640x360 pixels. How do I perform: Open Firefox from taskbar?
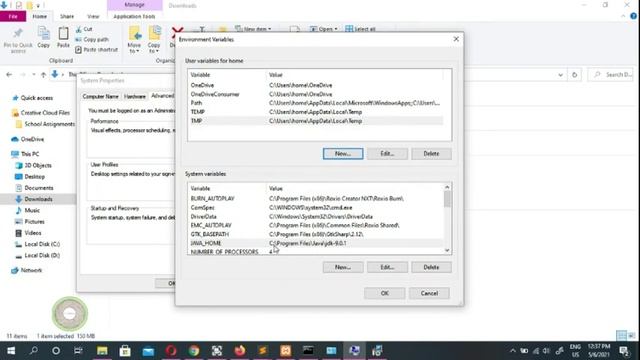coord(240,351)
